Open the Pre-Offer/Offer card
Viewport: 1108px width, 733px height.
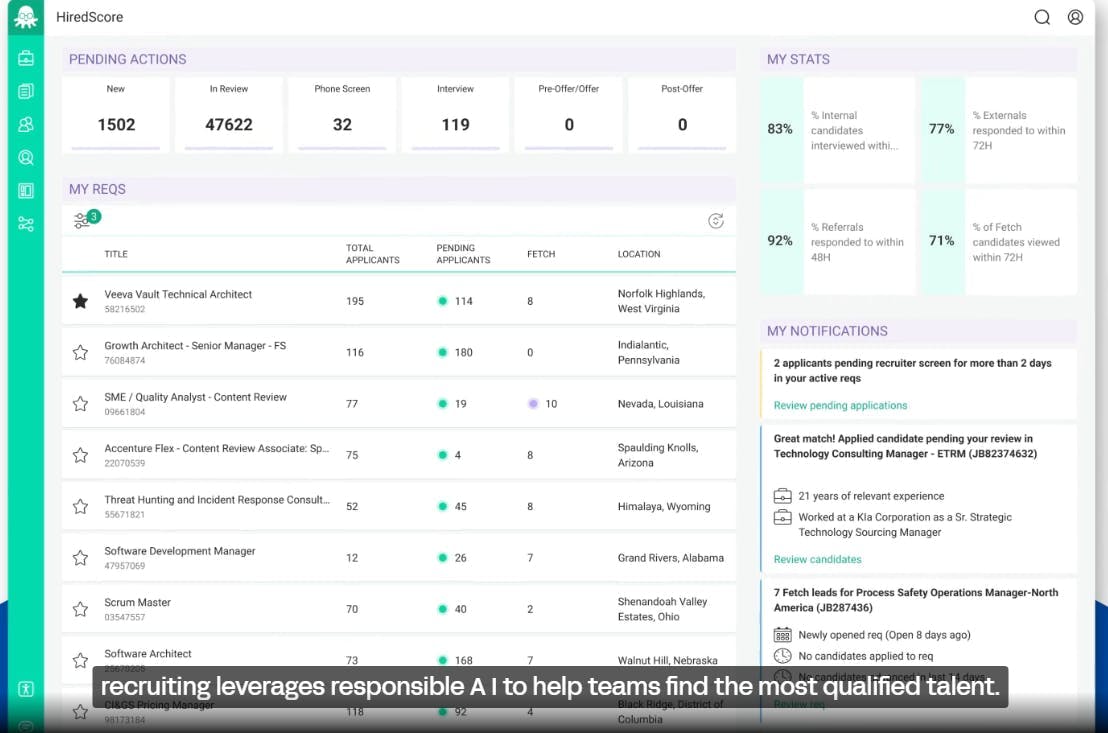point(569,115)
